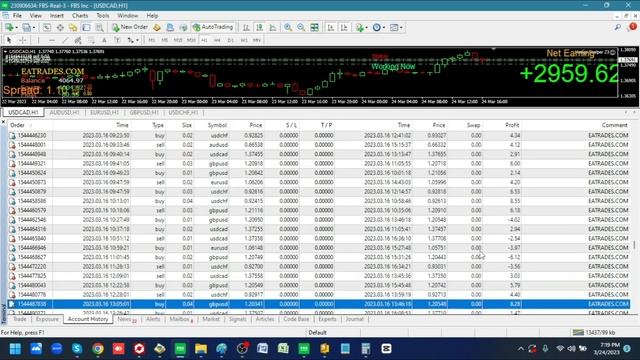Image resolution: width=640 pixels, height=360 pixels.
Task: Zoom in on the chart
Action: pyautogui.click(x=288, y=27)
